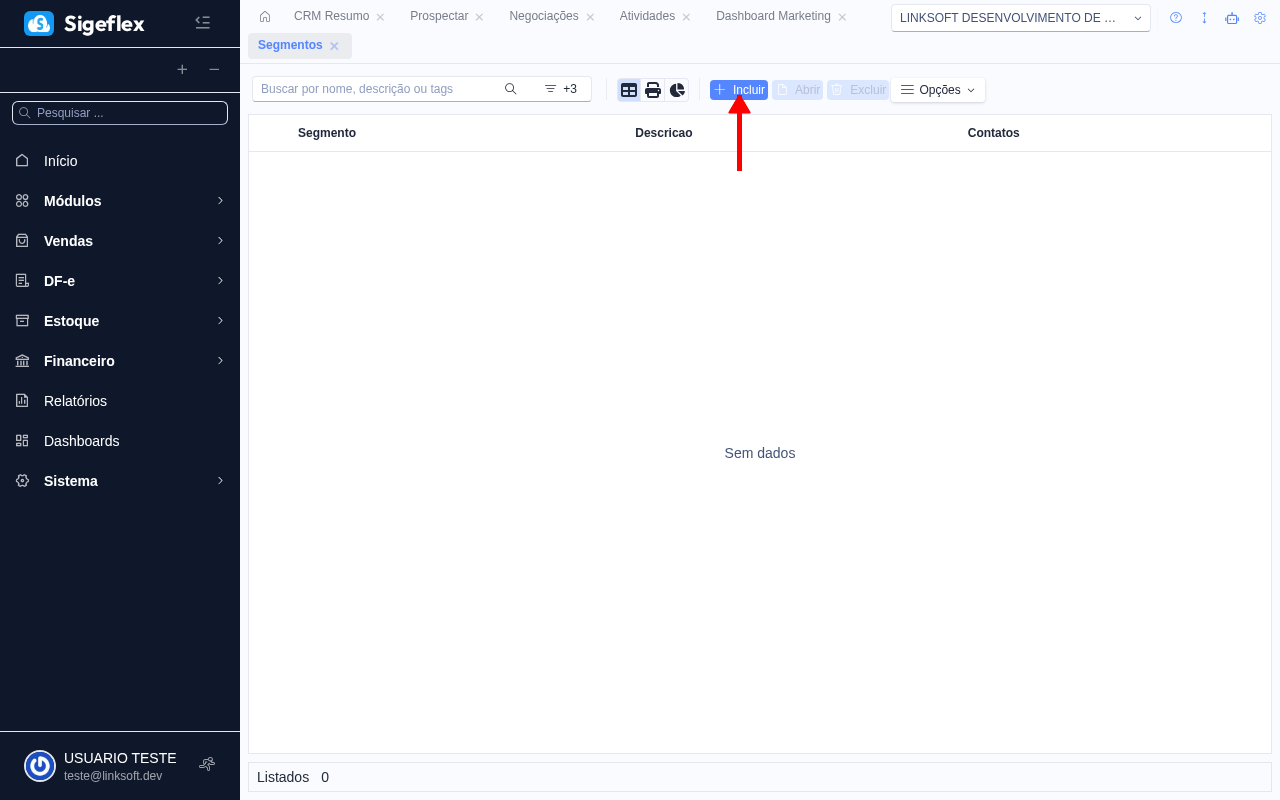This screenshot has width=1280, height=800.
Task: Toggle the search magnifier in the segment search bar
Action: coord(511,89)
